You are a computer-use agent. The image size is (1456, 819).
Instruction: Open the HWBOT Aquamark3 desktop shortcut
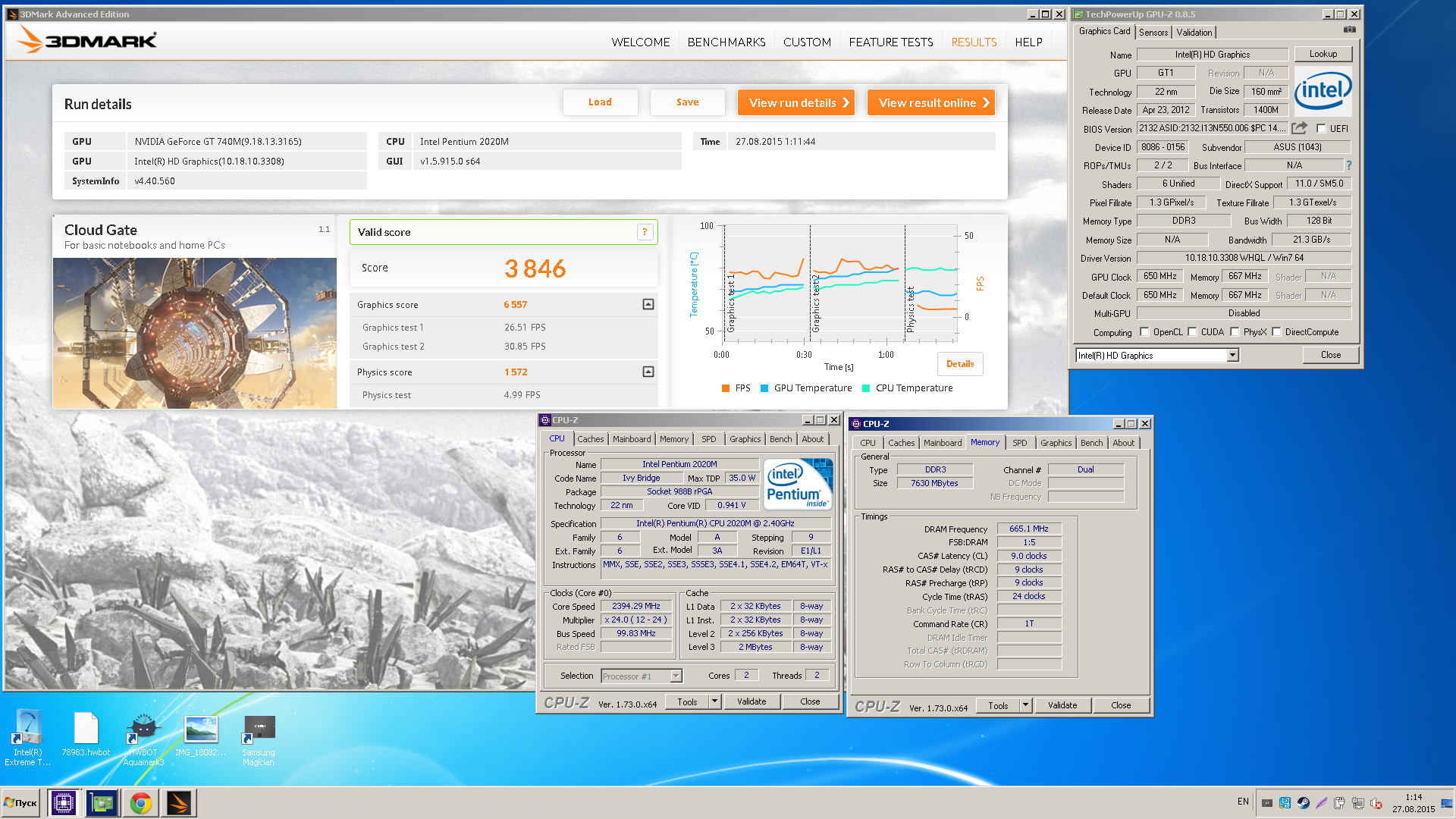pyautogui.click(x=143, y=739)
